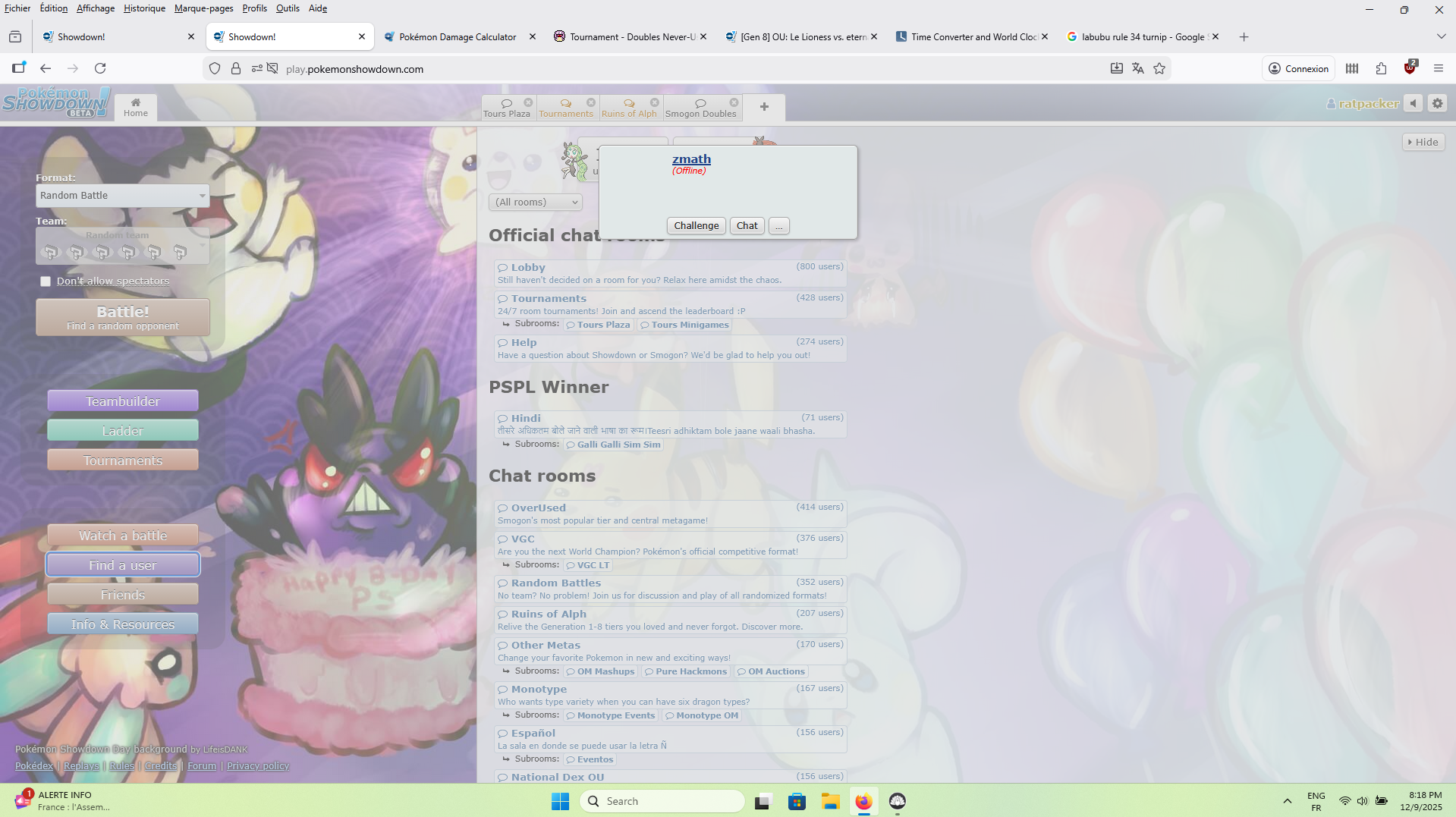
Task: Open Firefox from the Windows taskbar
Action: pos(863,801)
